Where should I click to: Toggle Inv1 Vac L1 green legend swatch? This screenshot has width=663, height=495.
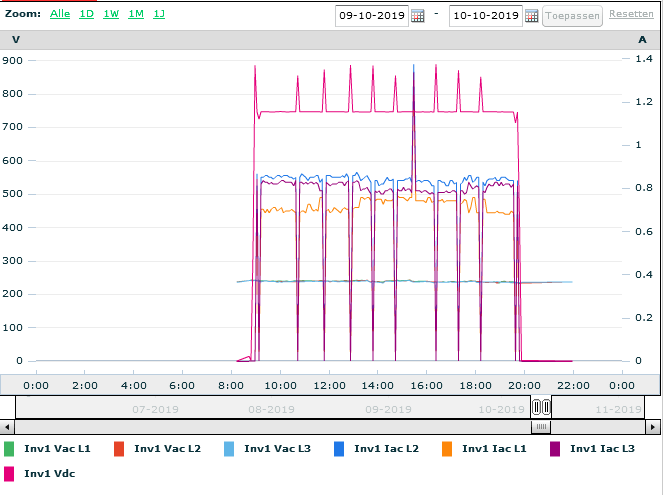pos(9,449)
